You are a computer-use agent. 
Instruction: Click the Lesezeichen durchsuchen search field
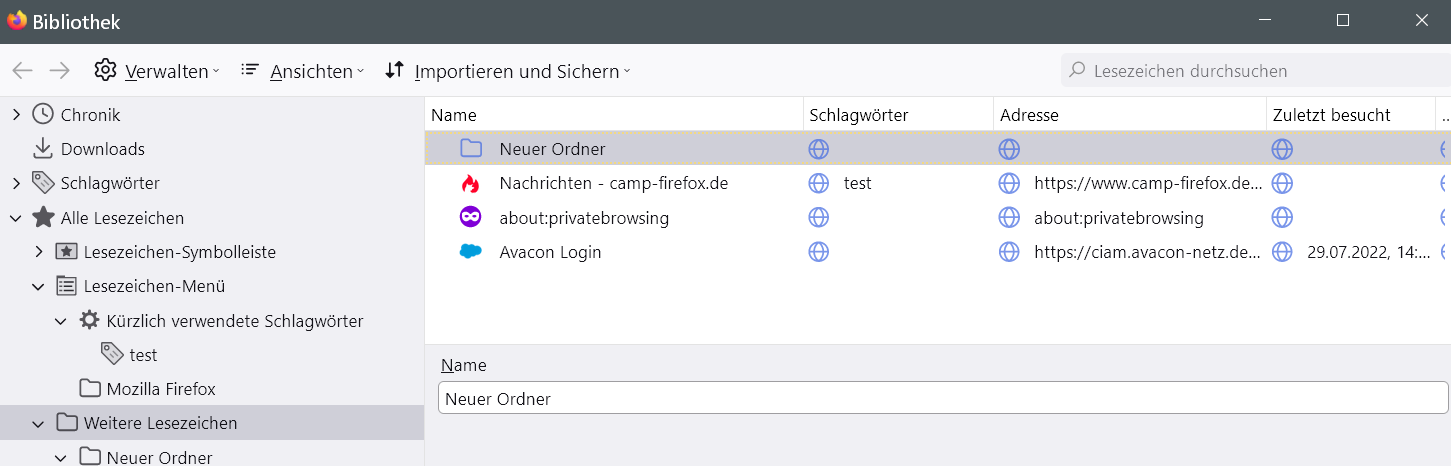[x=1250, y=71]
